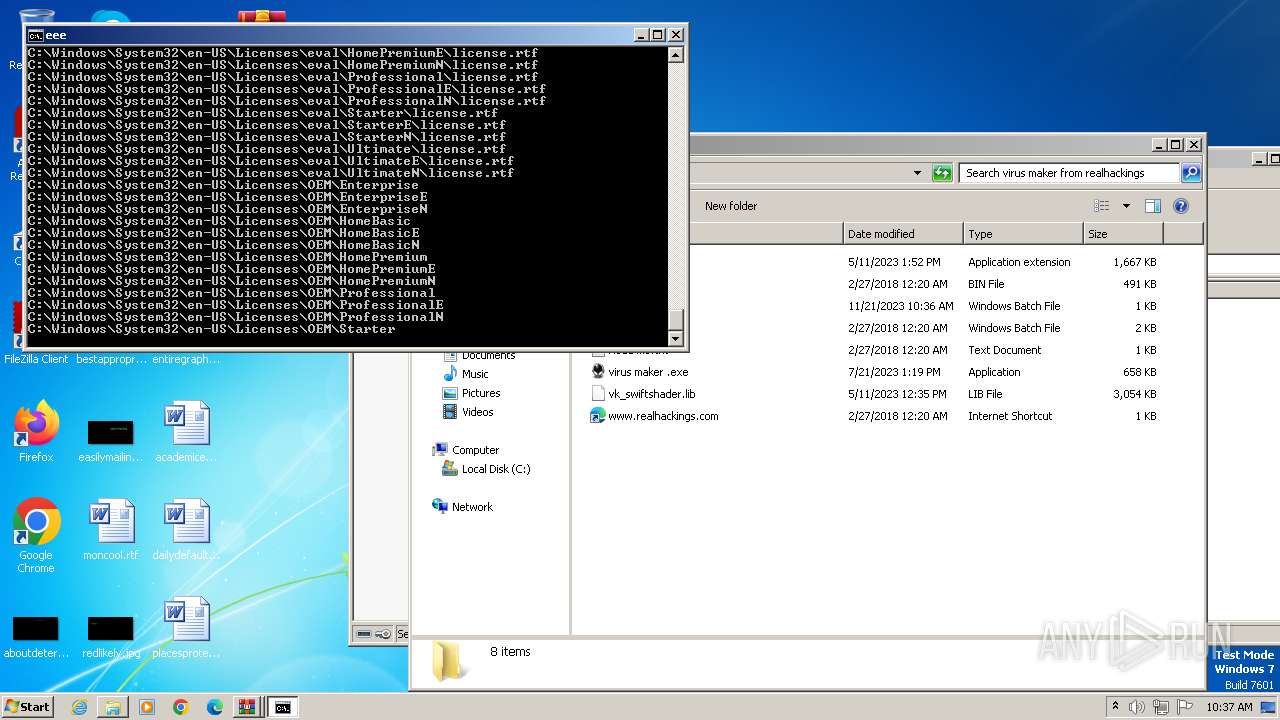Click Text Document type cell

point(1005,350)
